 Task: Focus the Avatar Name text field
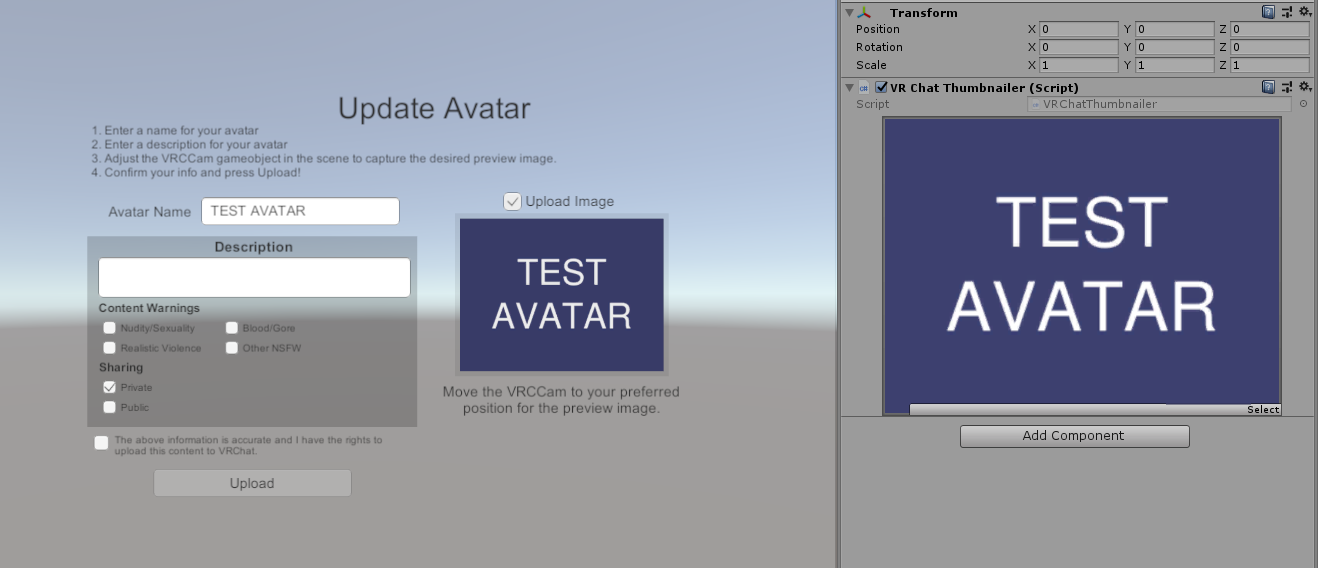[x=300, y=211]
